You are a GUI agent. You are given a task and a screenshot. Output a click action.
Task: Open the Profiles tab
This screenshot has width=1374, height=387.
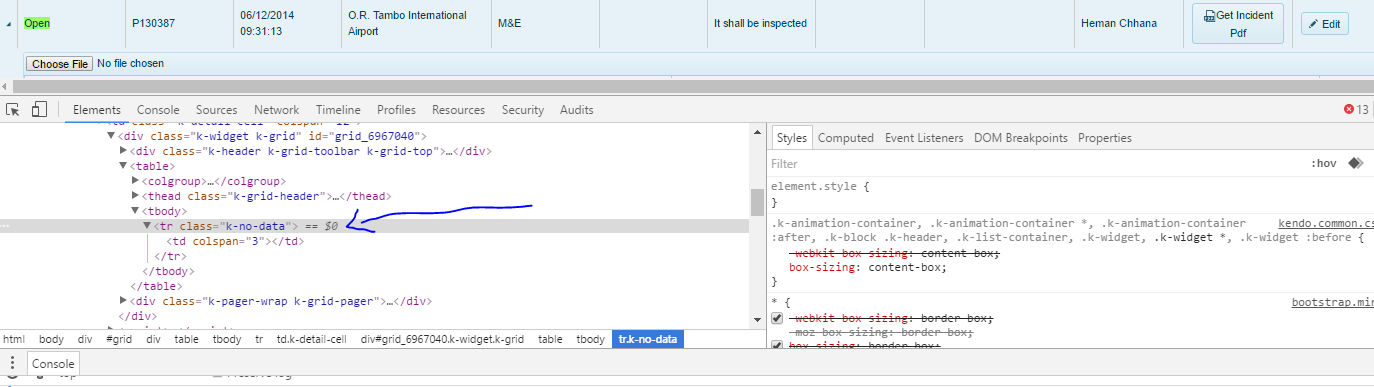(x=396, y=110)
